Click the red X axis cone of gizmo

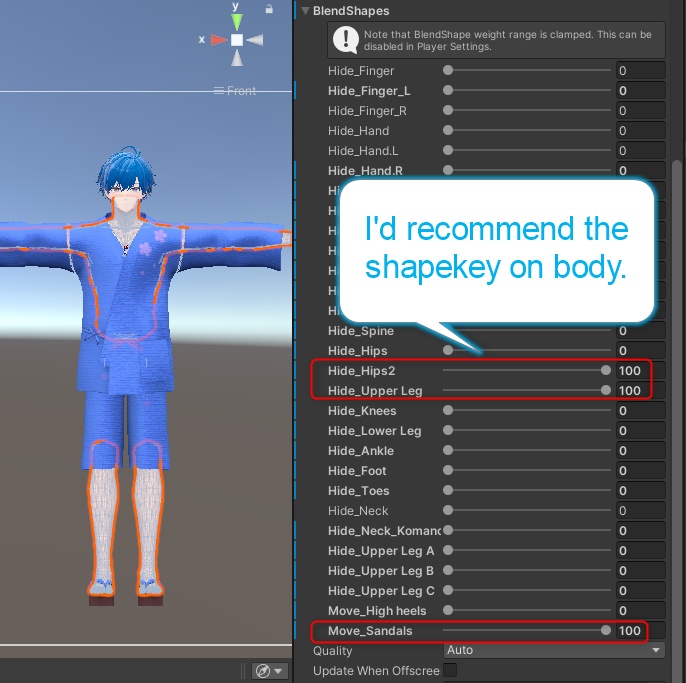pos(219,40)
